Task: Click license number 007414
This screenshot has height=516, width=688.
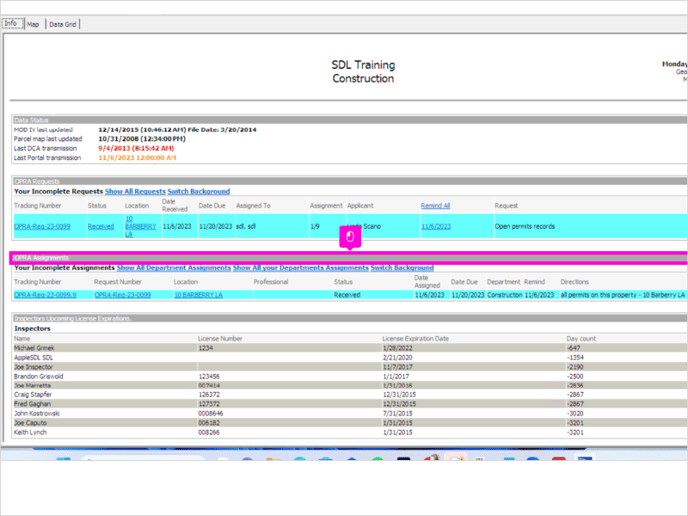Action: coord(209,386)
